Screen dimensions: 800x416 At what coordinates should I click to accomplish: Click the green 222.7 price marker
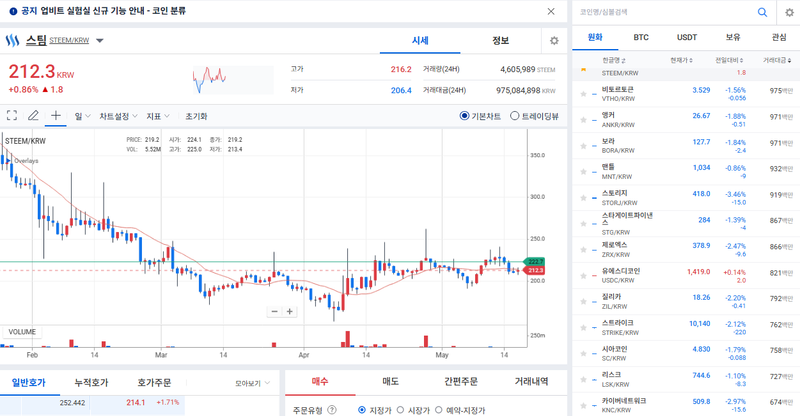(x=534, y=261)
